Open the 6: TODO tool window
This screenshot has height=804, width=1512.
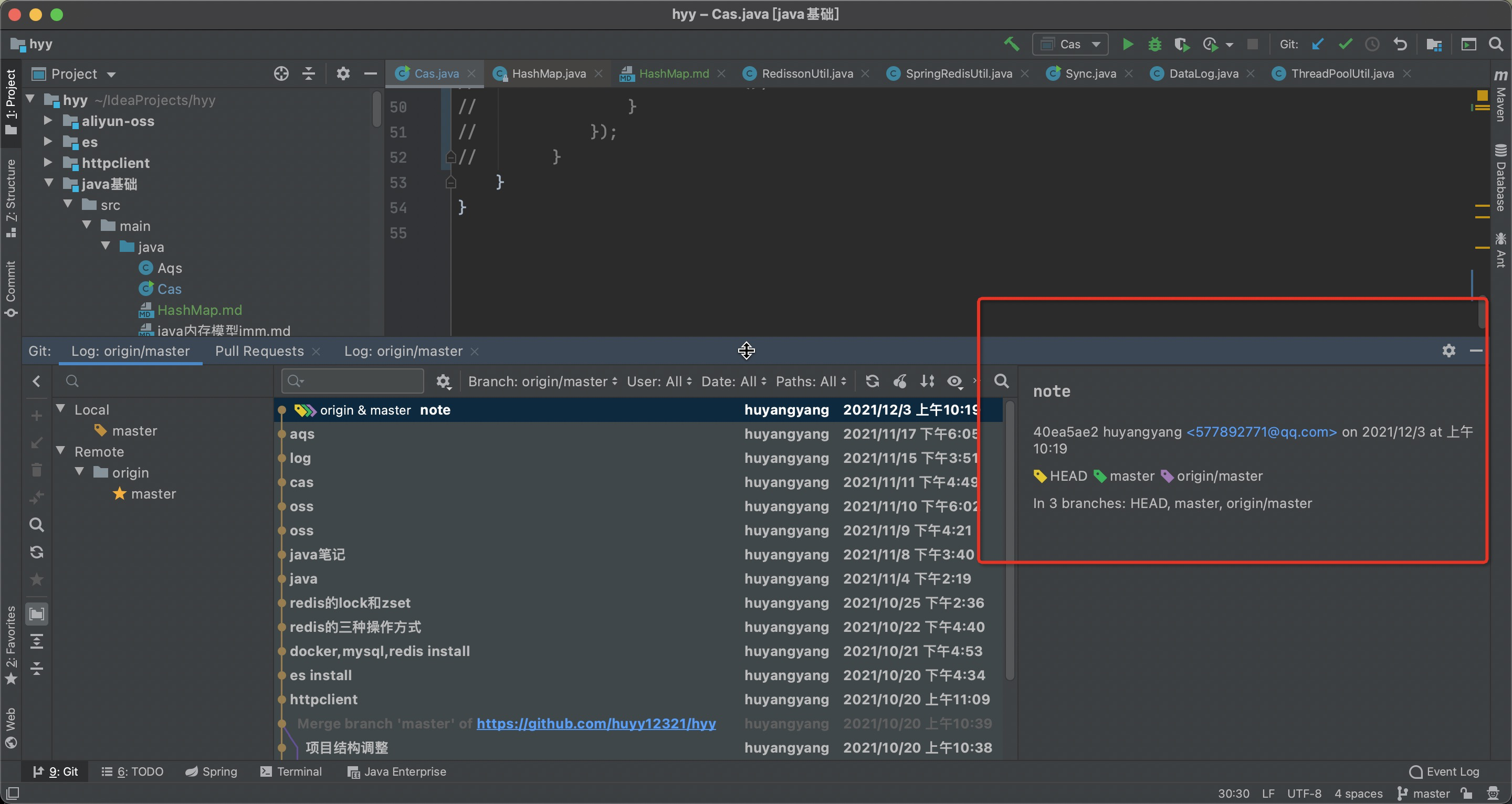[x=132, y=771]
